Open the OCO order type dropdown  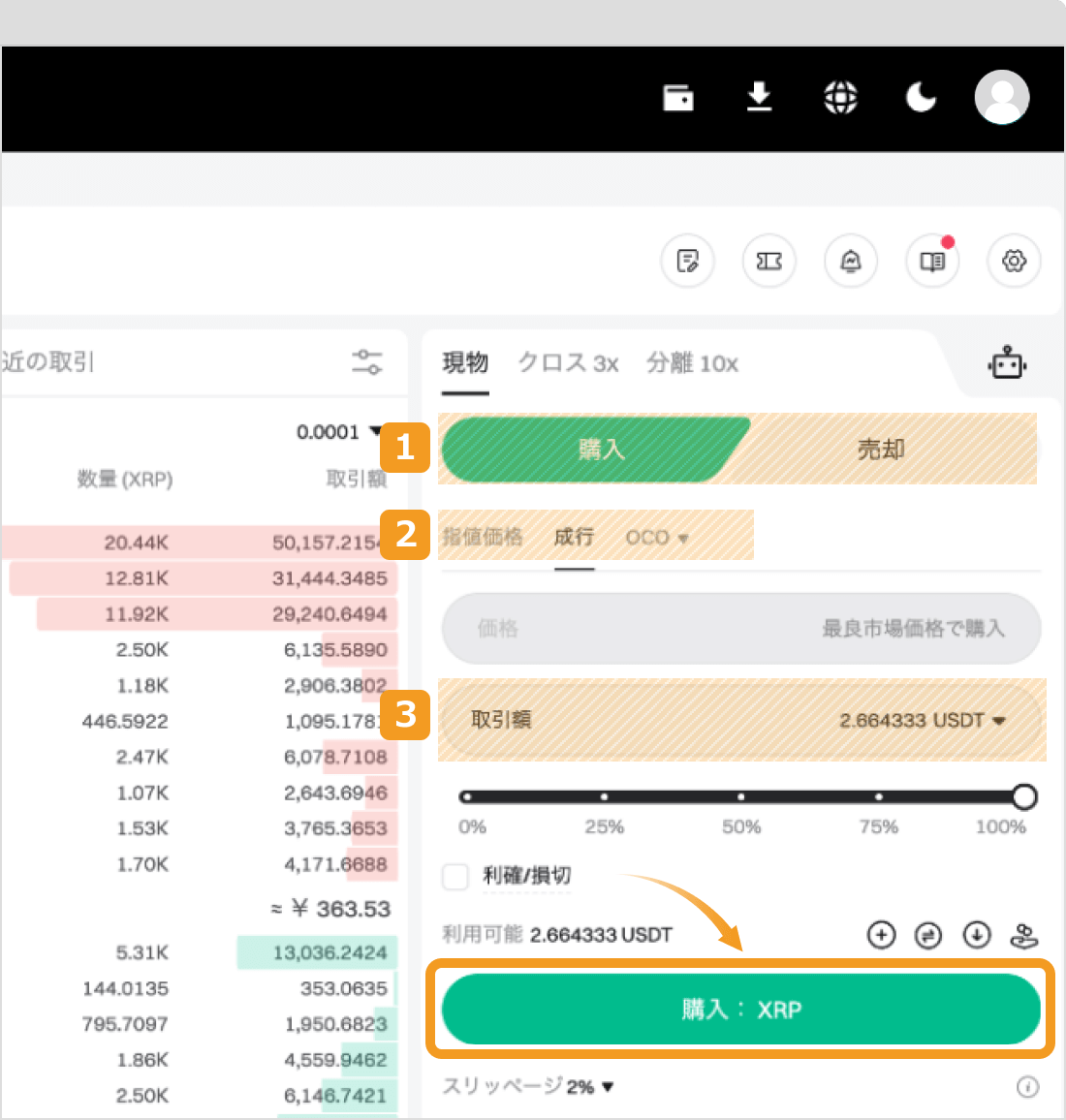(657, 537)
